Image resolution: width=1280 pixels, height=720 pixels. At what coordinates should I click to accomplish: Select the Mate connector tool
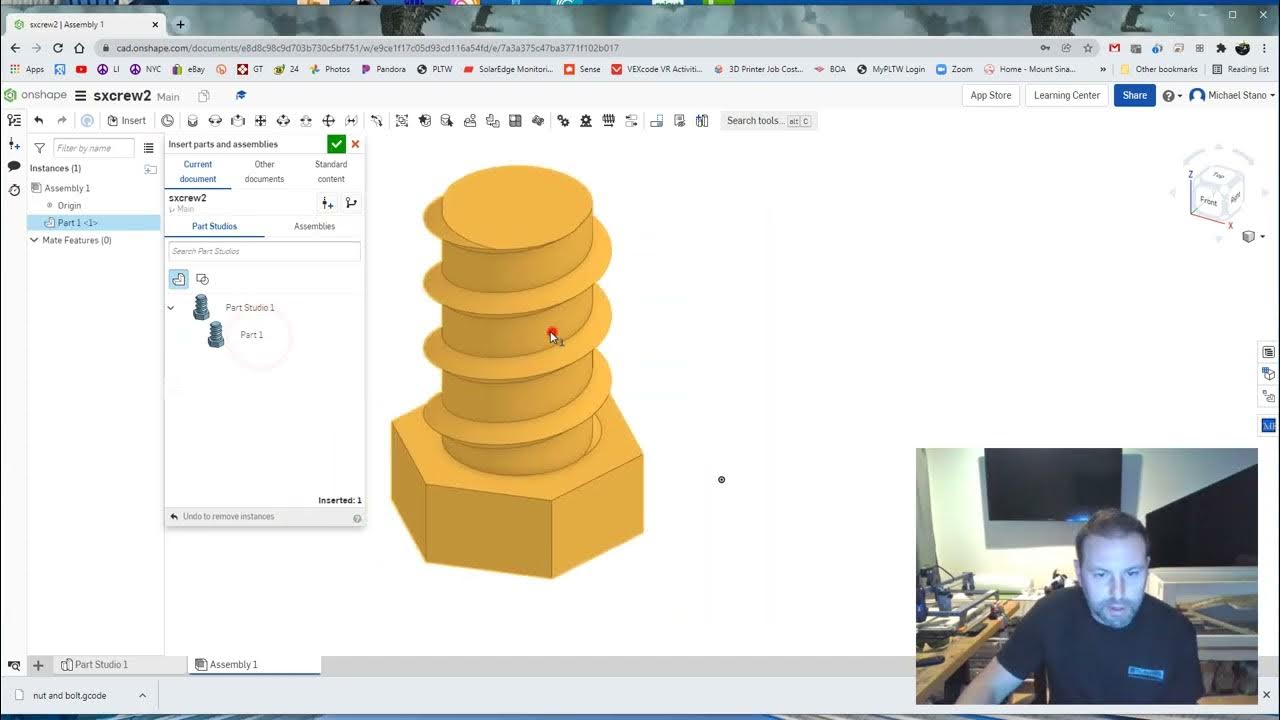point(167,120)
